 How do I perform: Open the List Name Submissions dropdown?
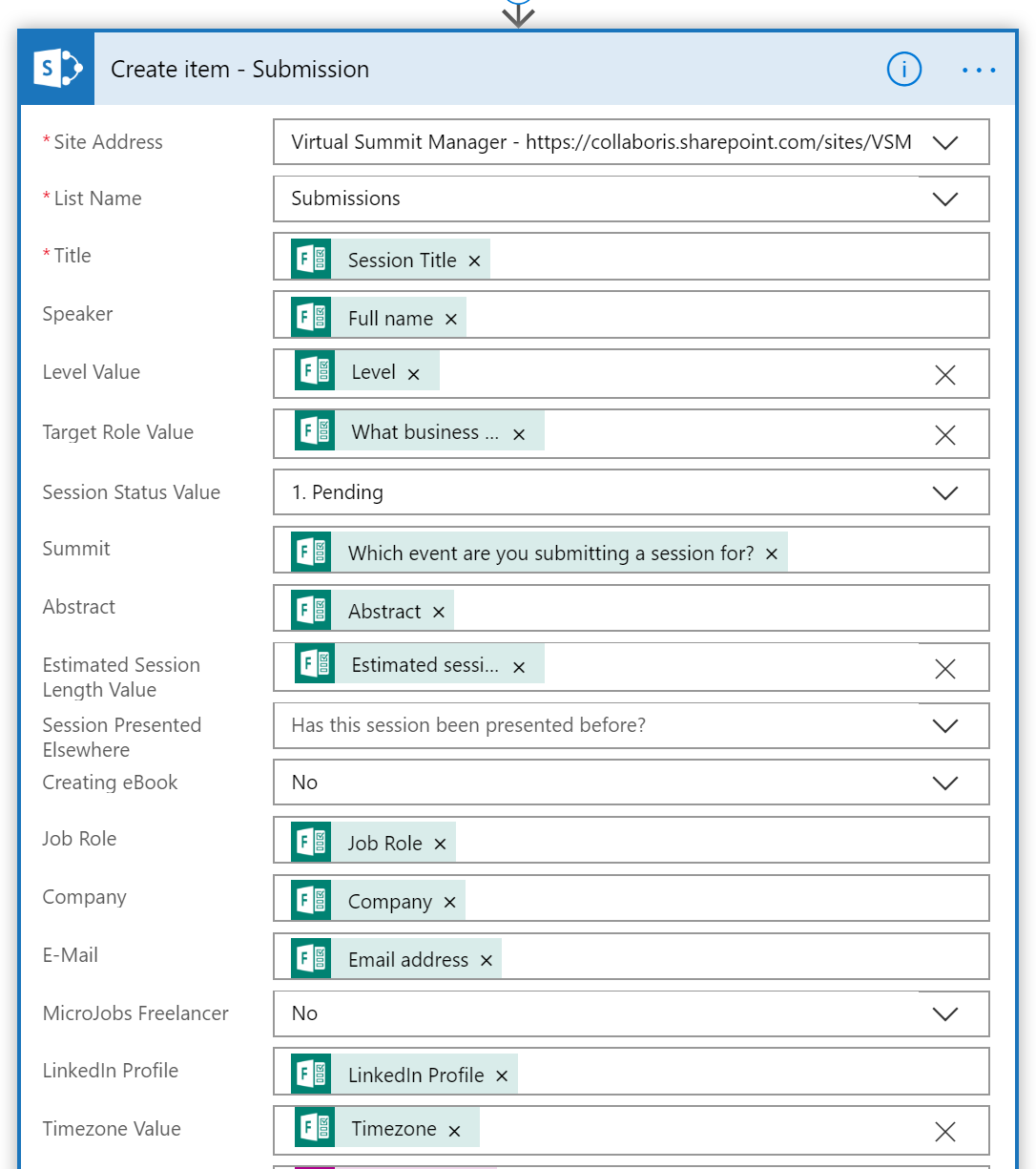[x=945, y=198]
